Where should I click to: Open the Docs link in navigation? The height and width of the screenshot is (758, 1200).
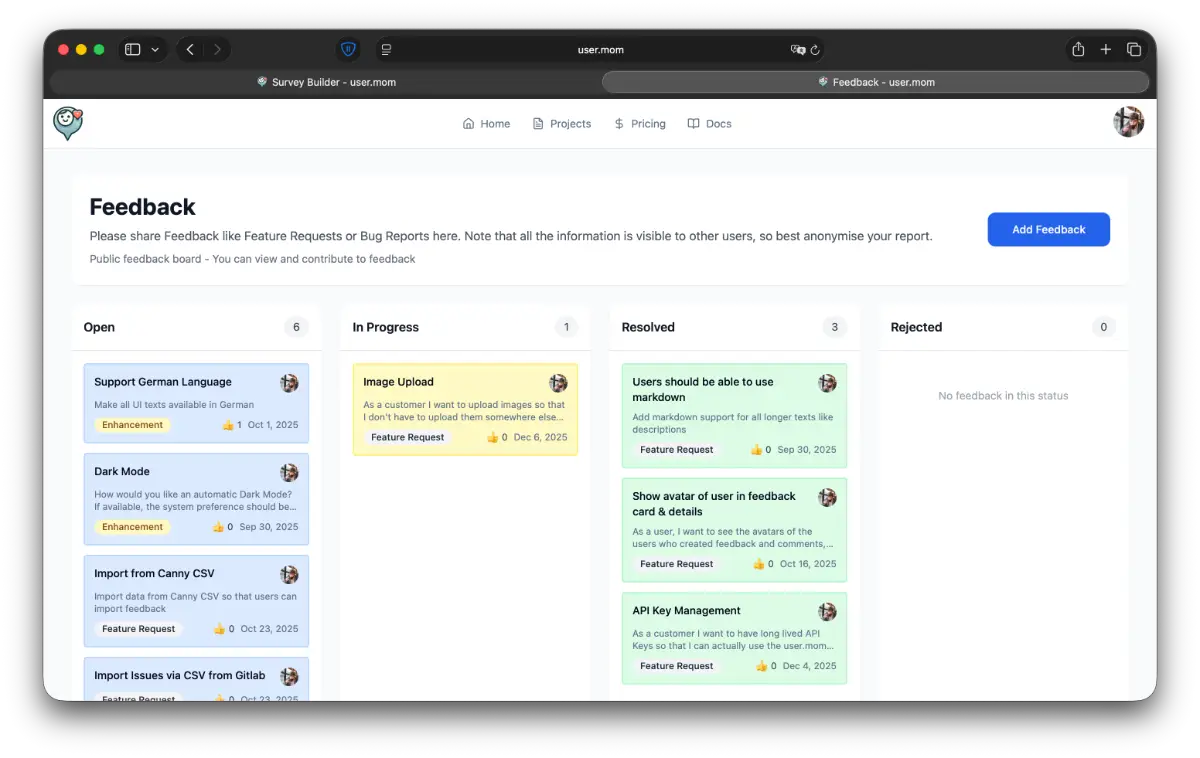click(709, 124)
